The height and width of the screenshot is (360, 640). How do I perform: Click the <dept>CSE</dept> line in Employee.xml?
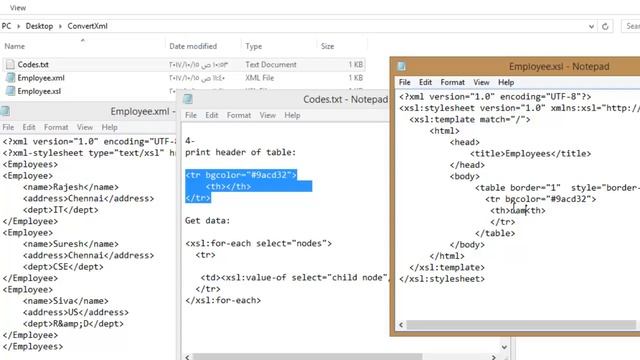tap(63, 267)
